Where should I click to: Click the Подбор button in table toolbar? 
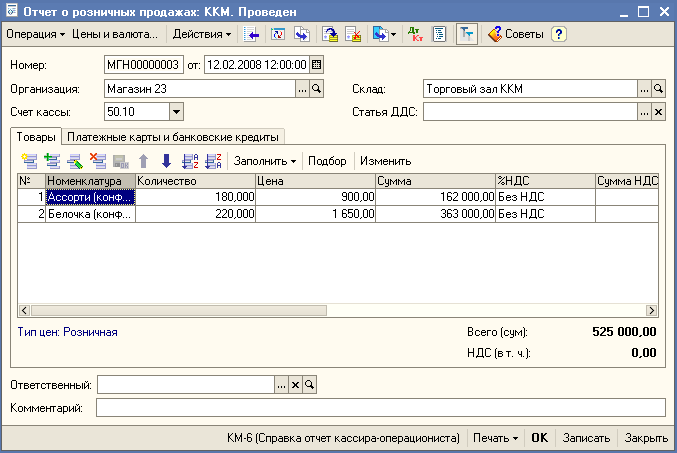coord(327,161)
